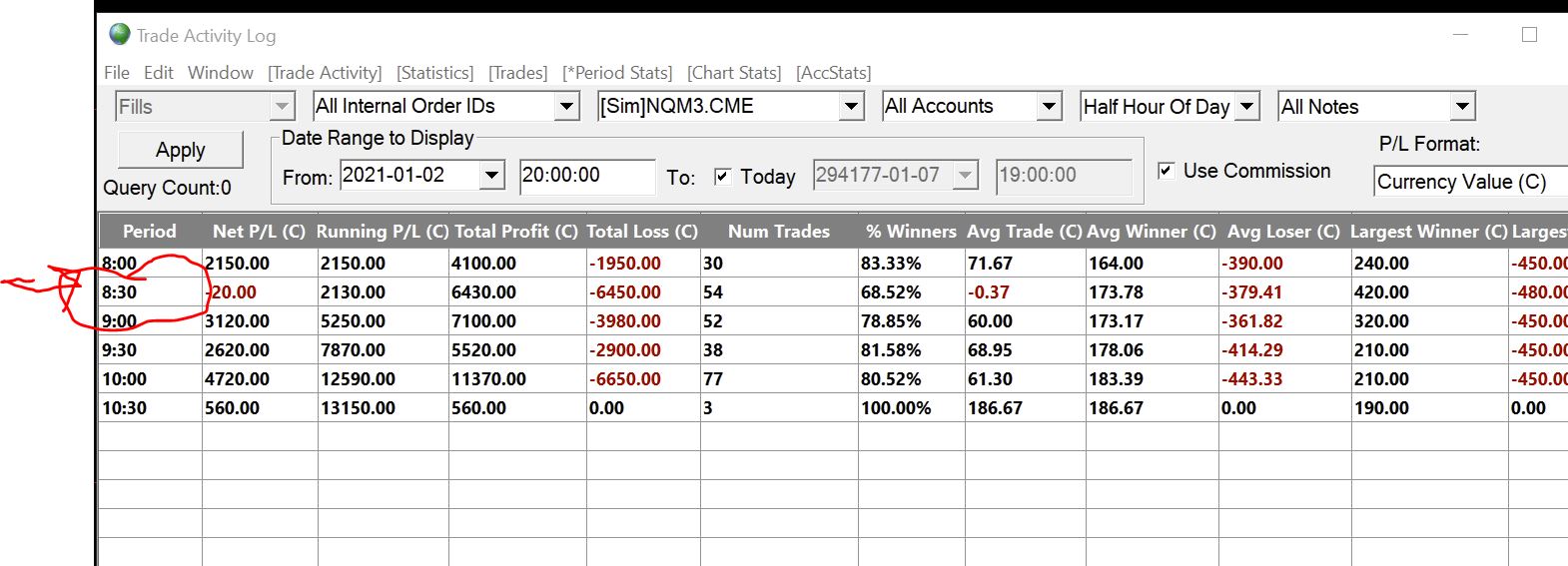Viewport: 1568px width, 566px height.
Task: Click the From time field showing 20:00:00
Action: pos(586,176)
